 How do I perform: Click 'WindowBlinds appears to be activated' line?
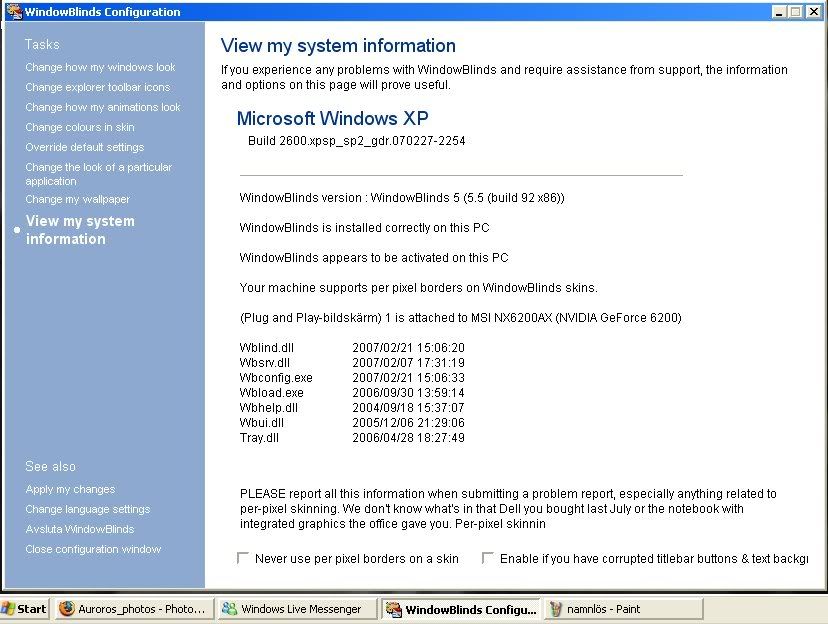tap(374, 258)
